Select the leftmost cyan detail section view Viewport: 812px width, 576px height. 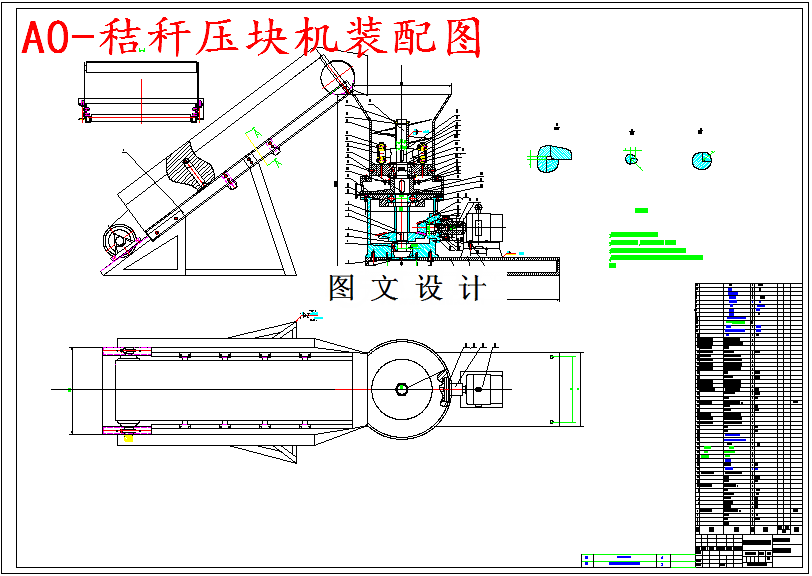[x=552, y=158]
